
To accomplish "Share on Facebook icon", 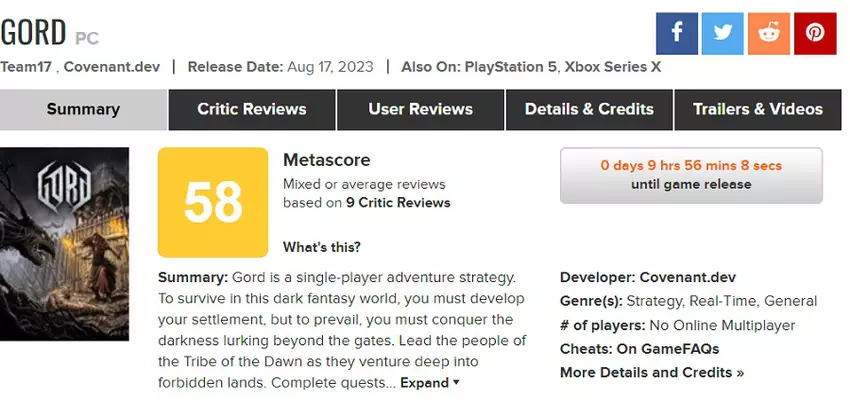I will (676, 33).
